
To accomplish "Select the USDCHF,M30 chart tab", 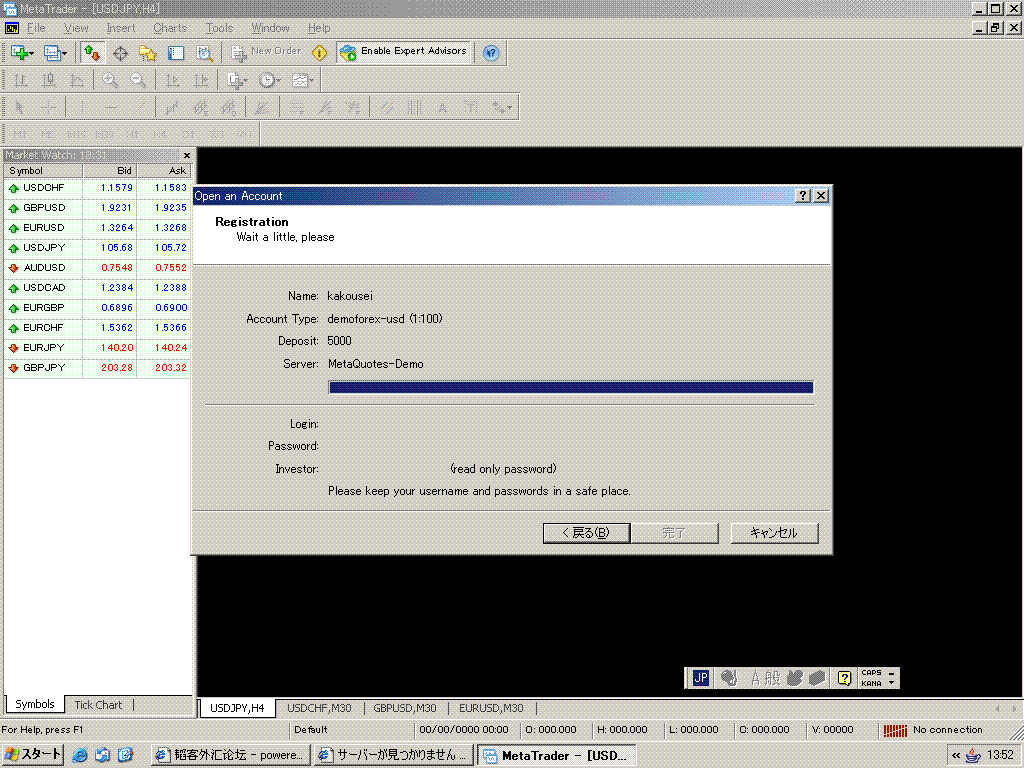I will pos(319,708).
